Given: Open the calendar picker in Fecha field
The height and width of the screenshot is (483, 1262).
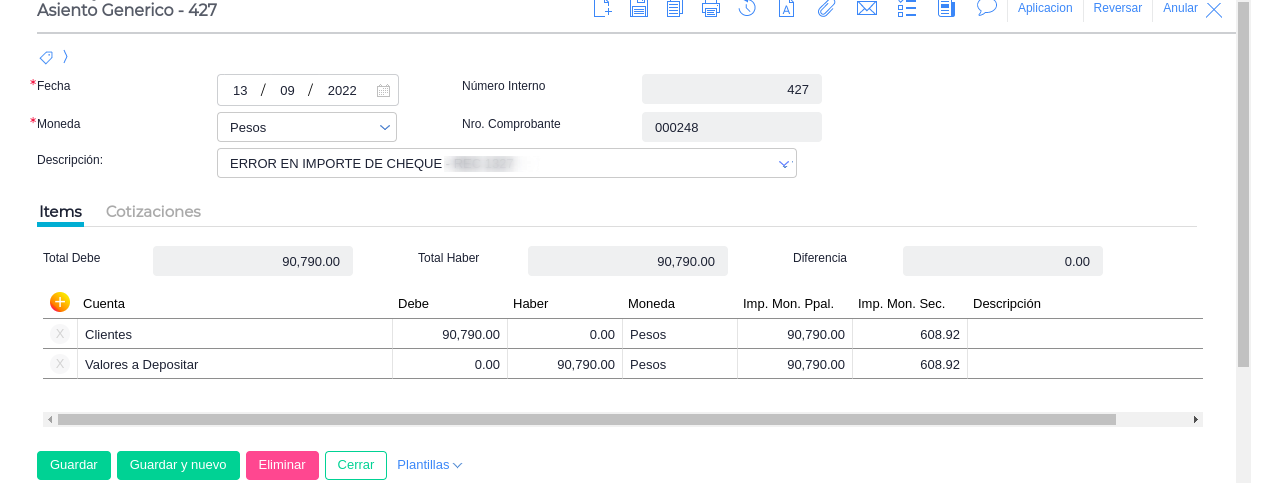Looking at the screenshot, I should 383,90.
